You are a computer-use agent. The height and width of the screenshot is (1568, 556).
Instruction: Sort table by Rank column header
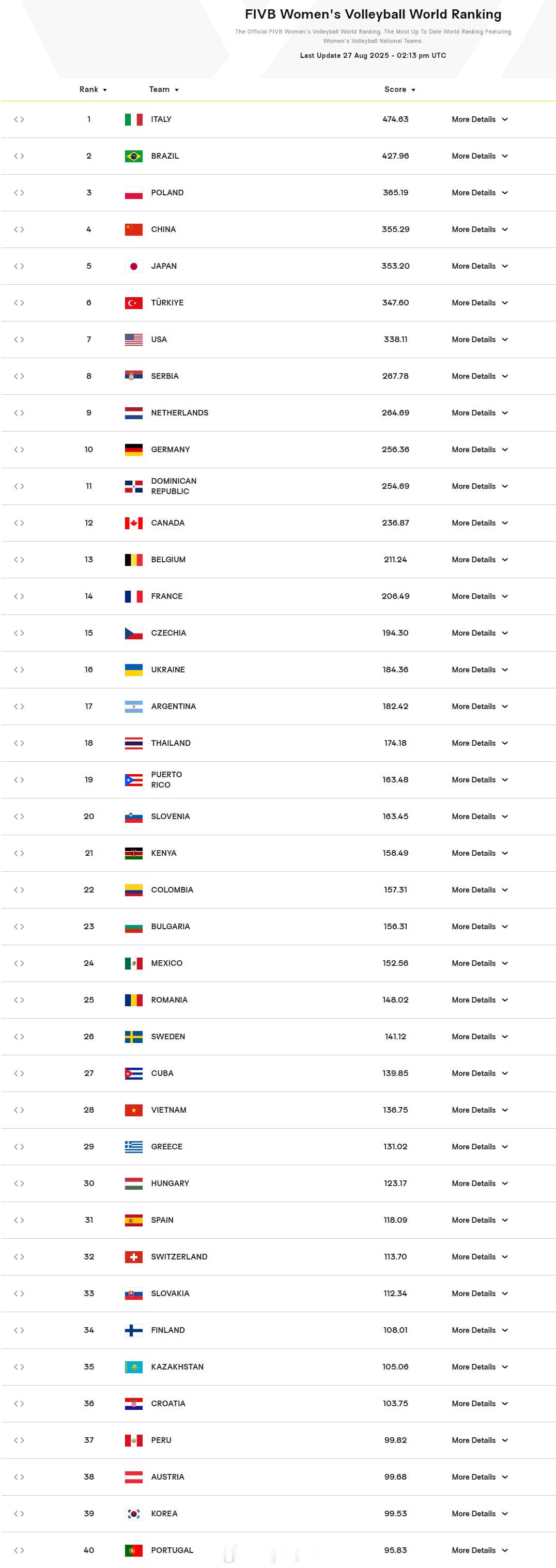point(93,89)
